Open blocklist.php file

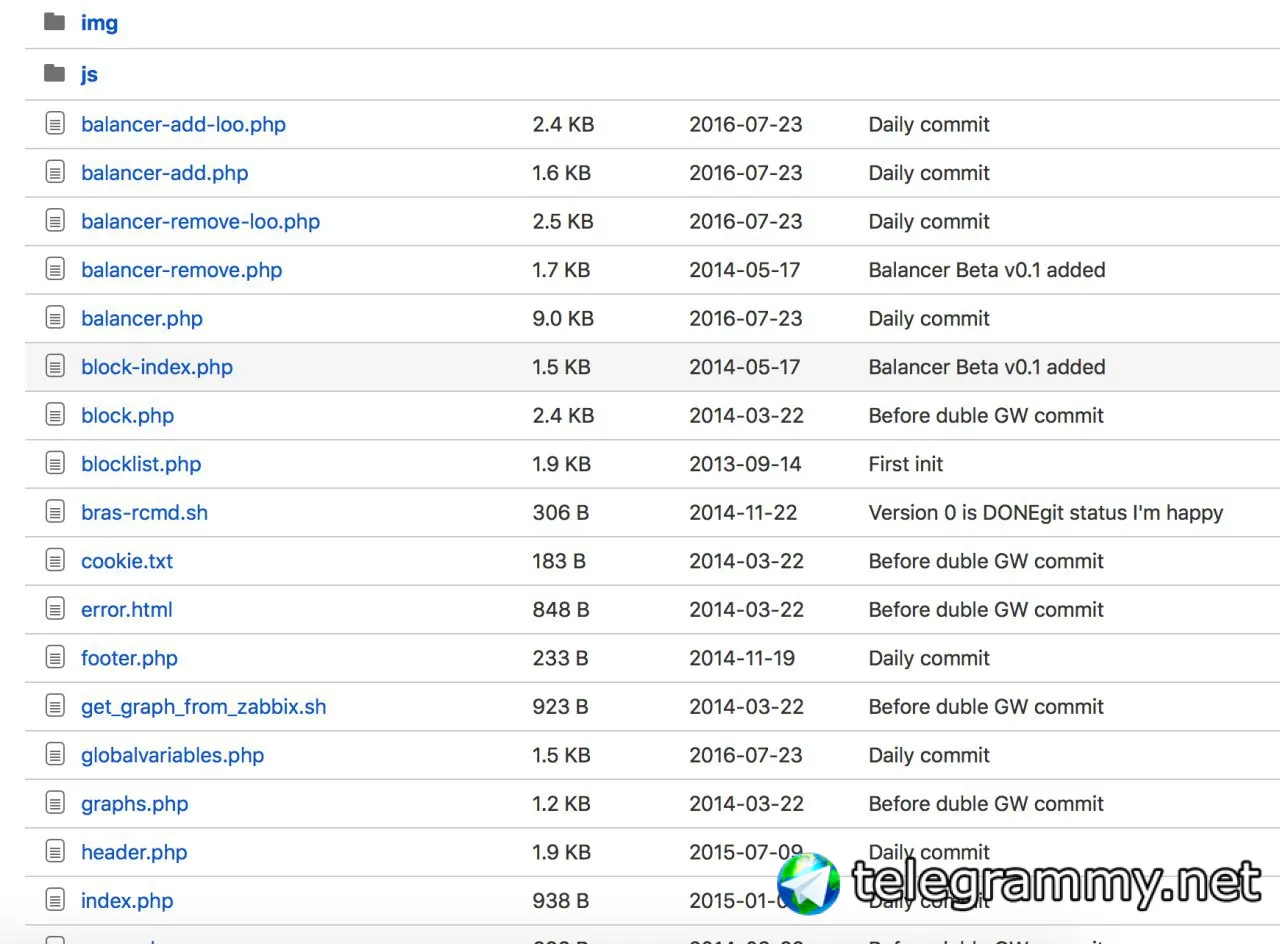tap(140, 464)
